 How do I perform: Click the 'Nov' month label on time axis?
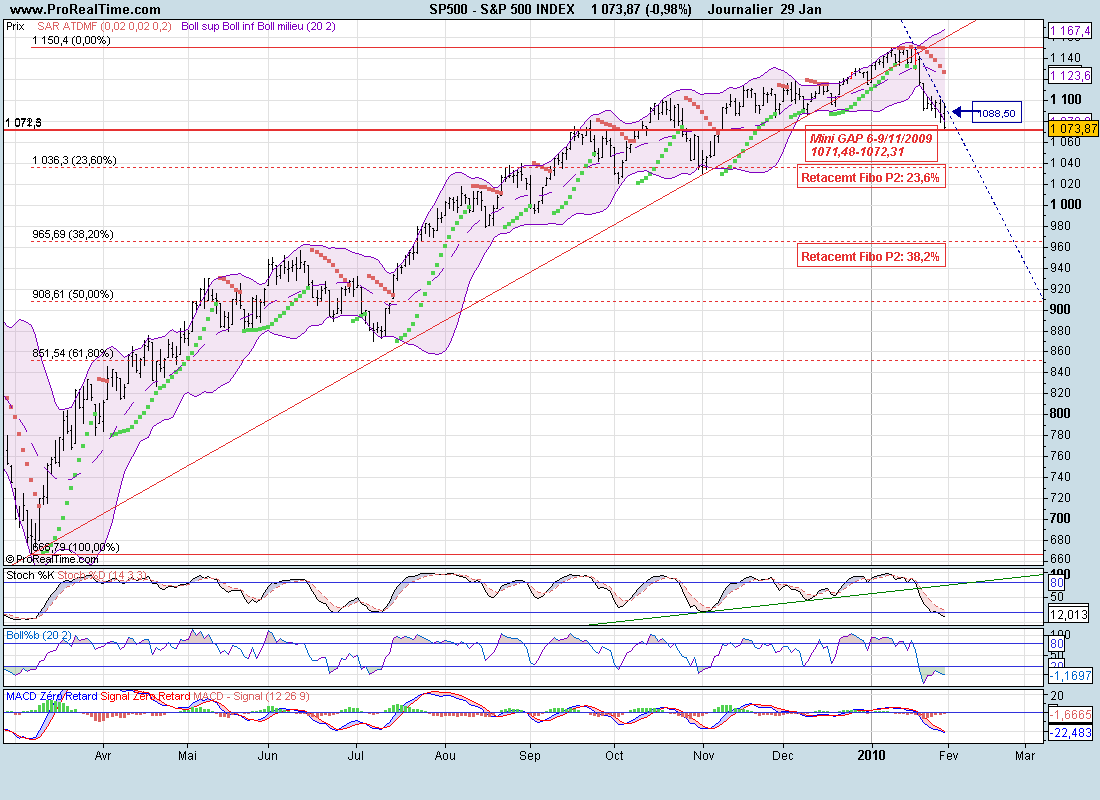(704, 756)
